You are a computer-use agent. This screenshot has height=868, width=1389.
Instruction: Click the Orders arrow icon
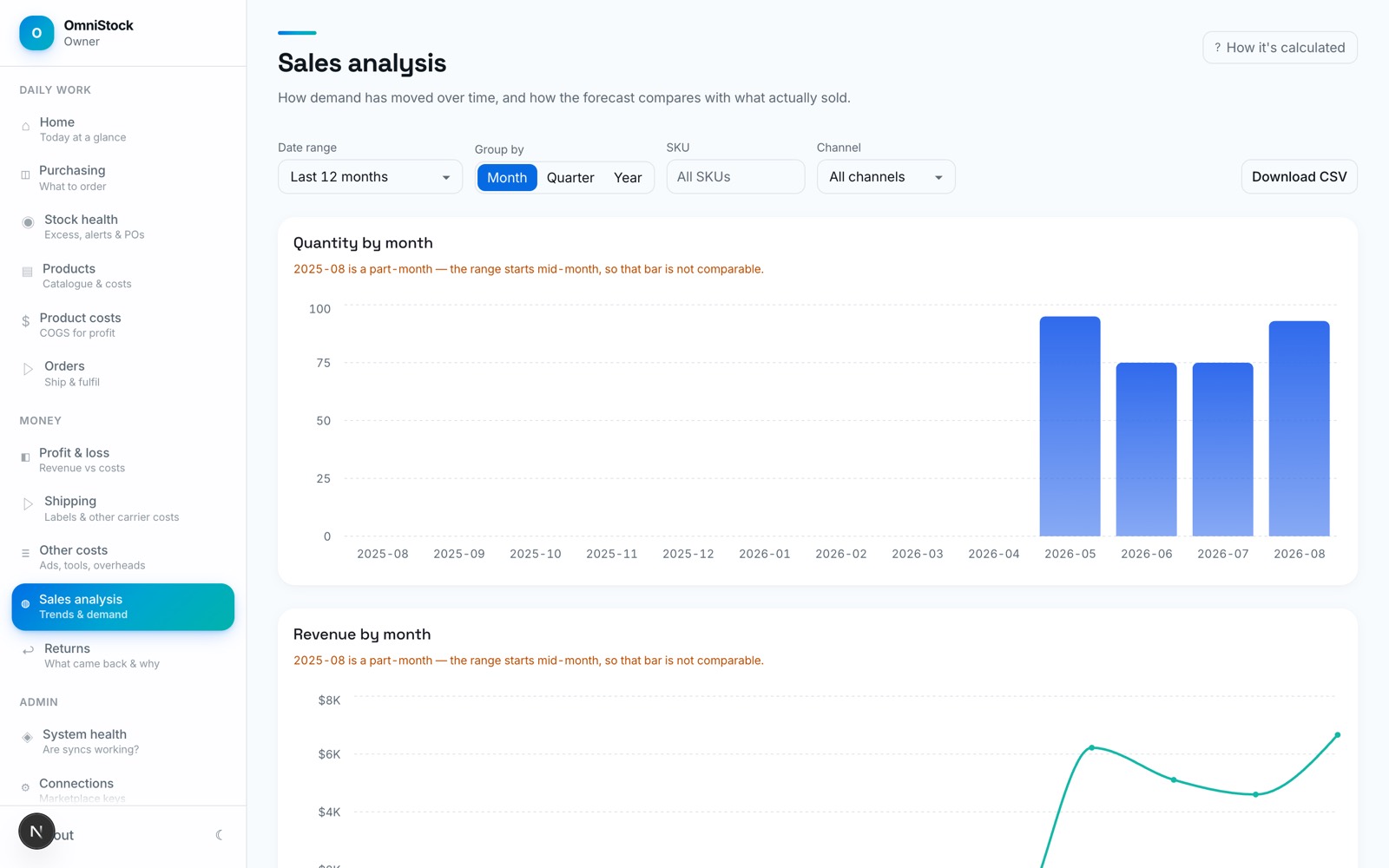28,370
